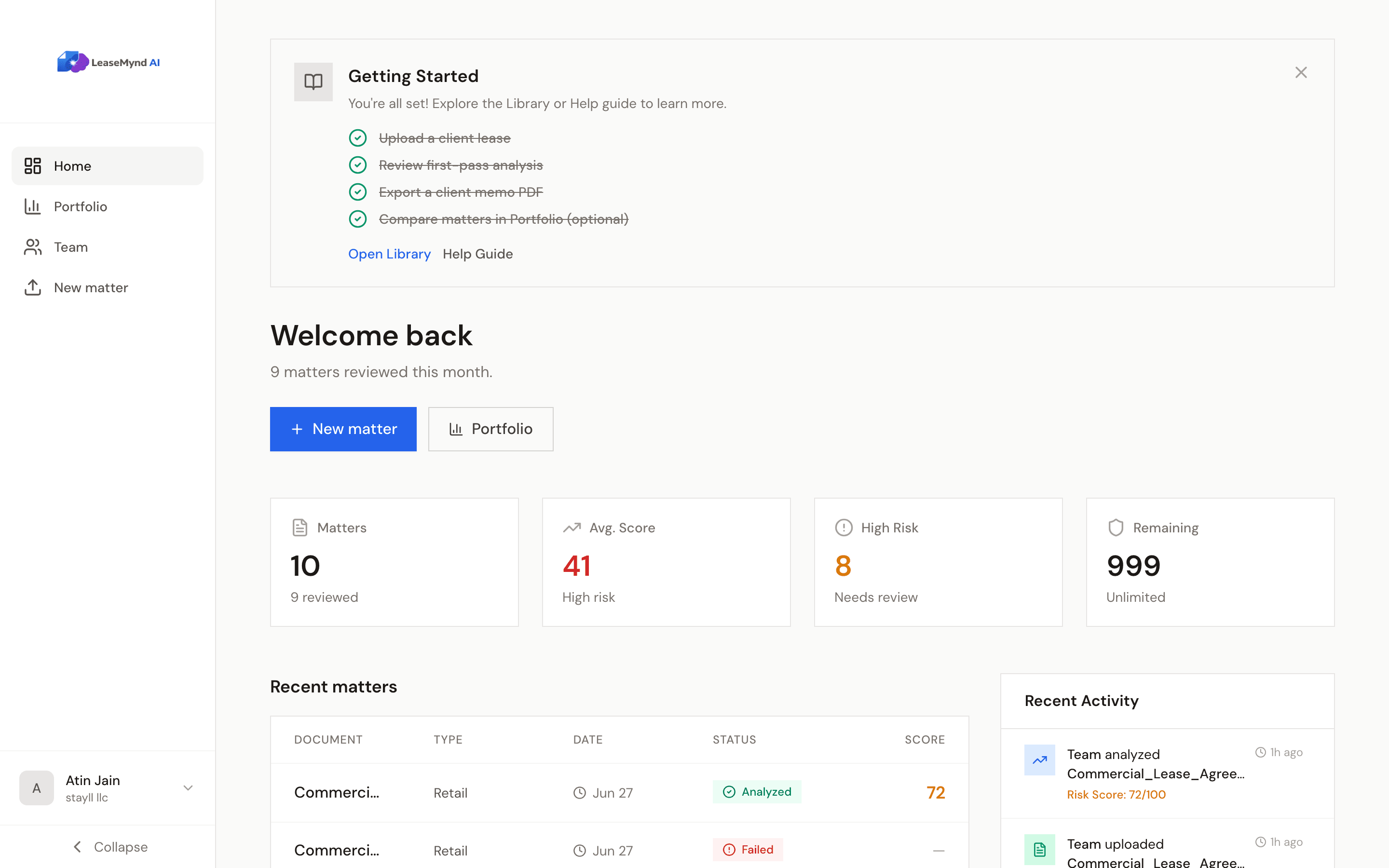Open the High Risk card showing 8
The width and height of the screenshot is (1389, 868).
(x=939, y=562)
